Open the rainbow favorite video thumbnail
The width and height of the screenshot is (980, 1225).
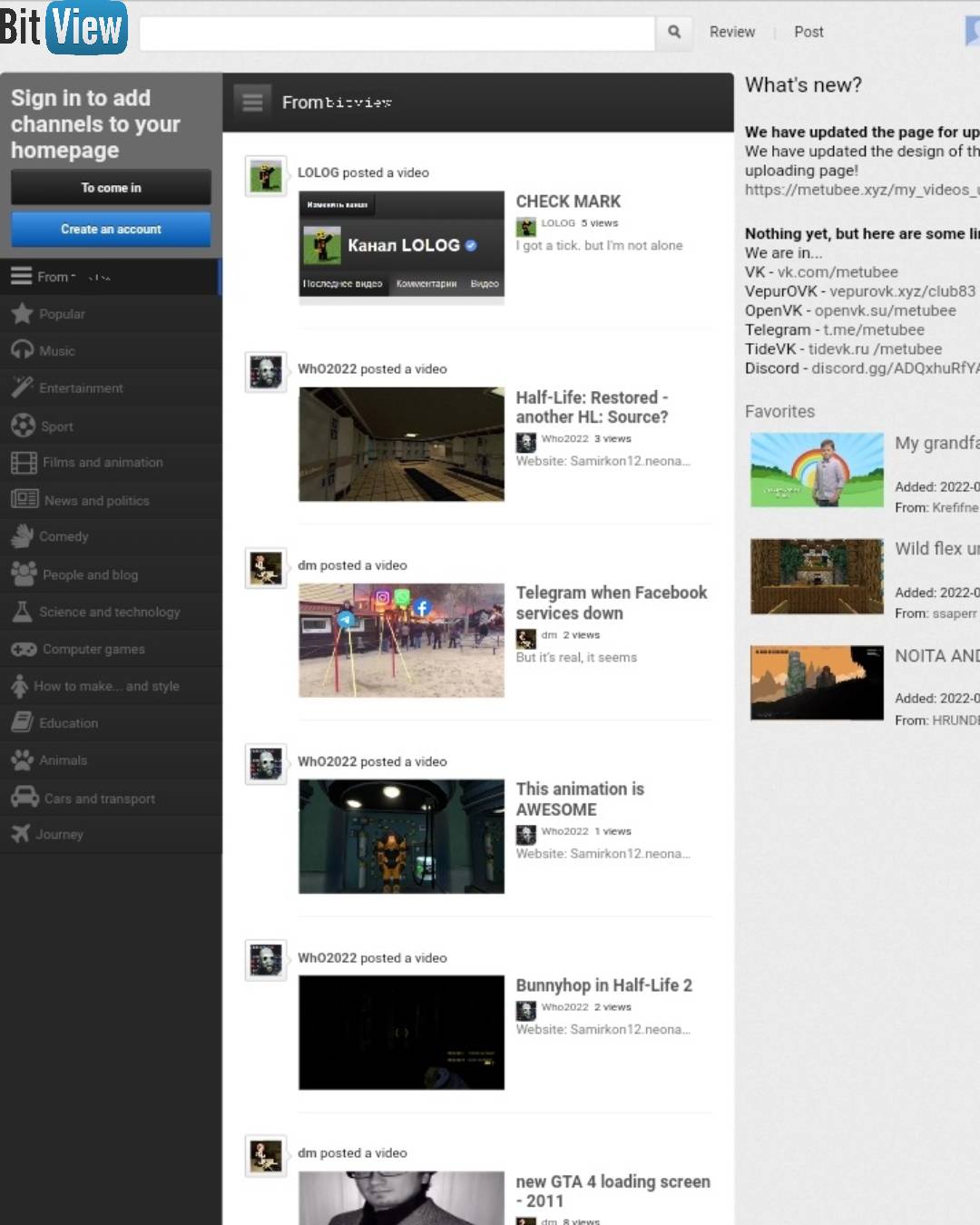tap(817, 469)
